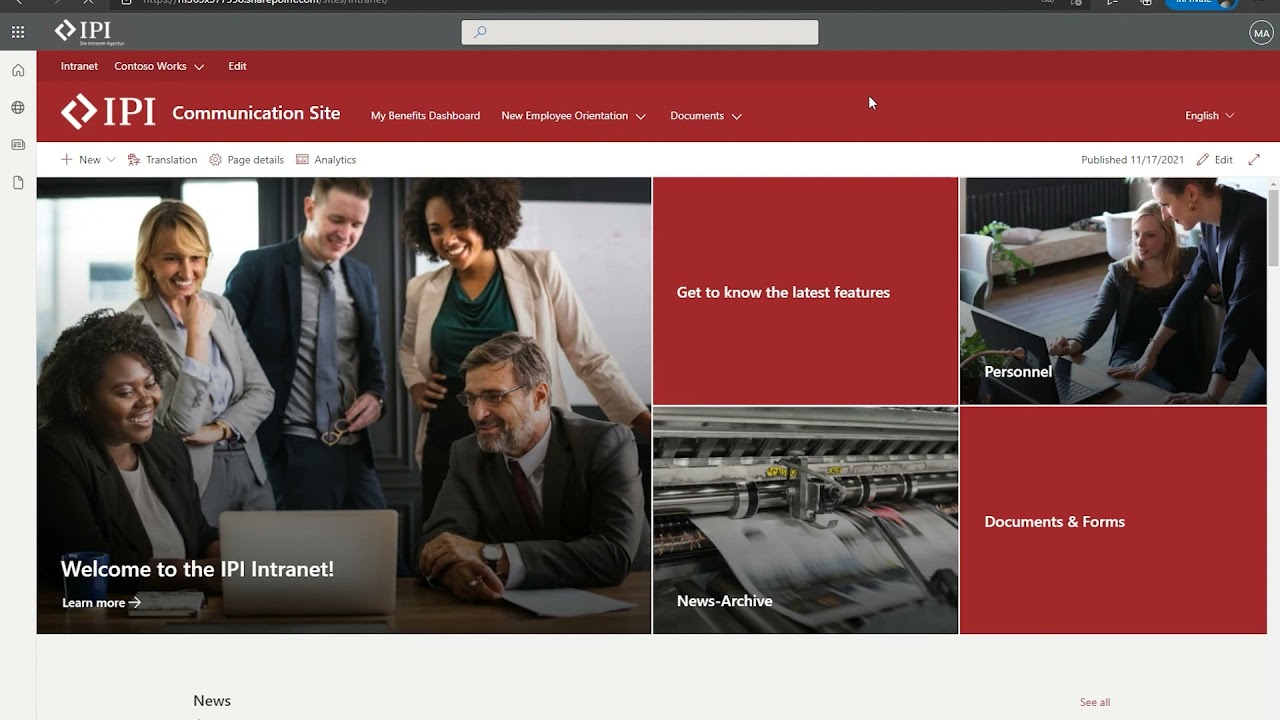Screen dimensions: 1280x720
Task: Open the Communication Site title link
Action: click(x=256, y=113)
